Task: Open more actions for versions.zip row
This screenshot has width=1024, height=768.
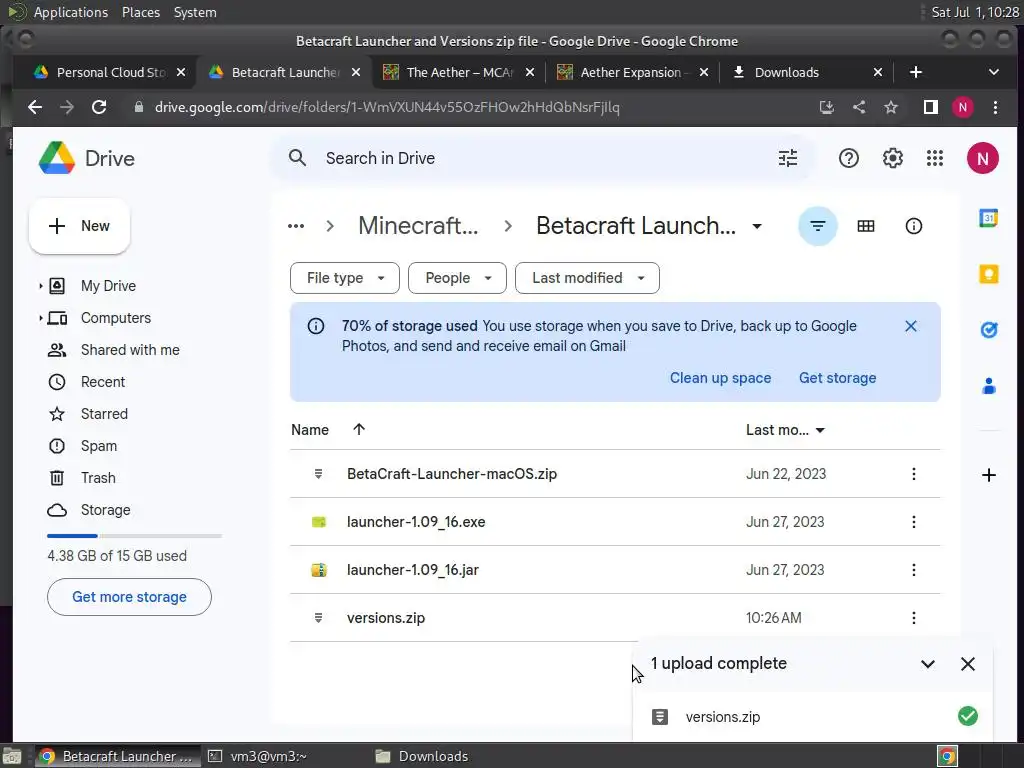Action: [913, 618]
